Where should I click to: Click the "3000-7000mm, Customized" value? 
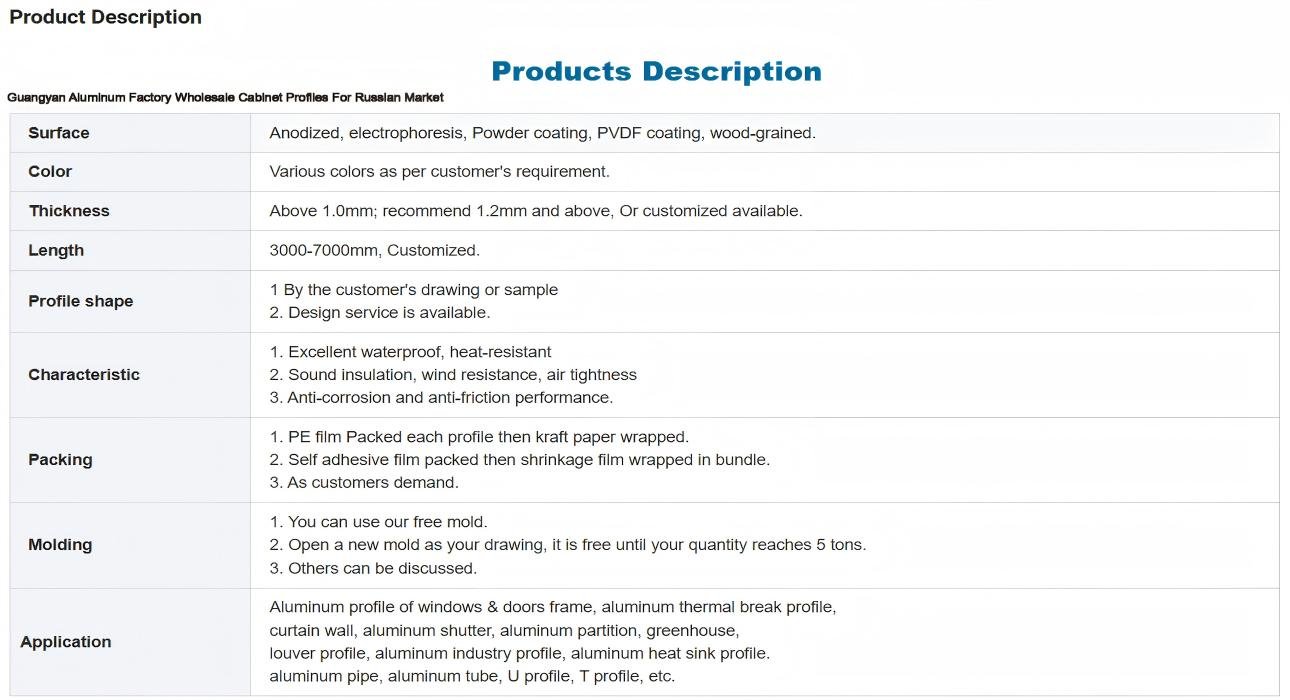click(374, 251)
